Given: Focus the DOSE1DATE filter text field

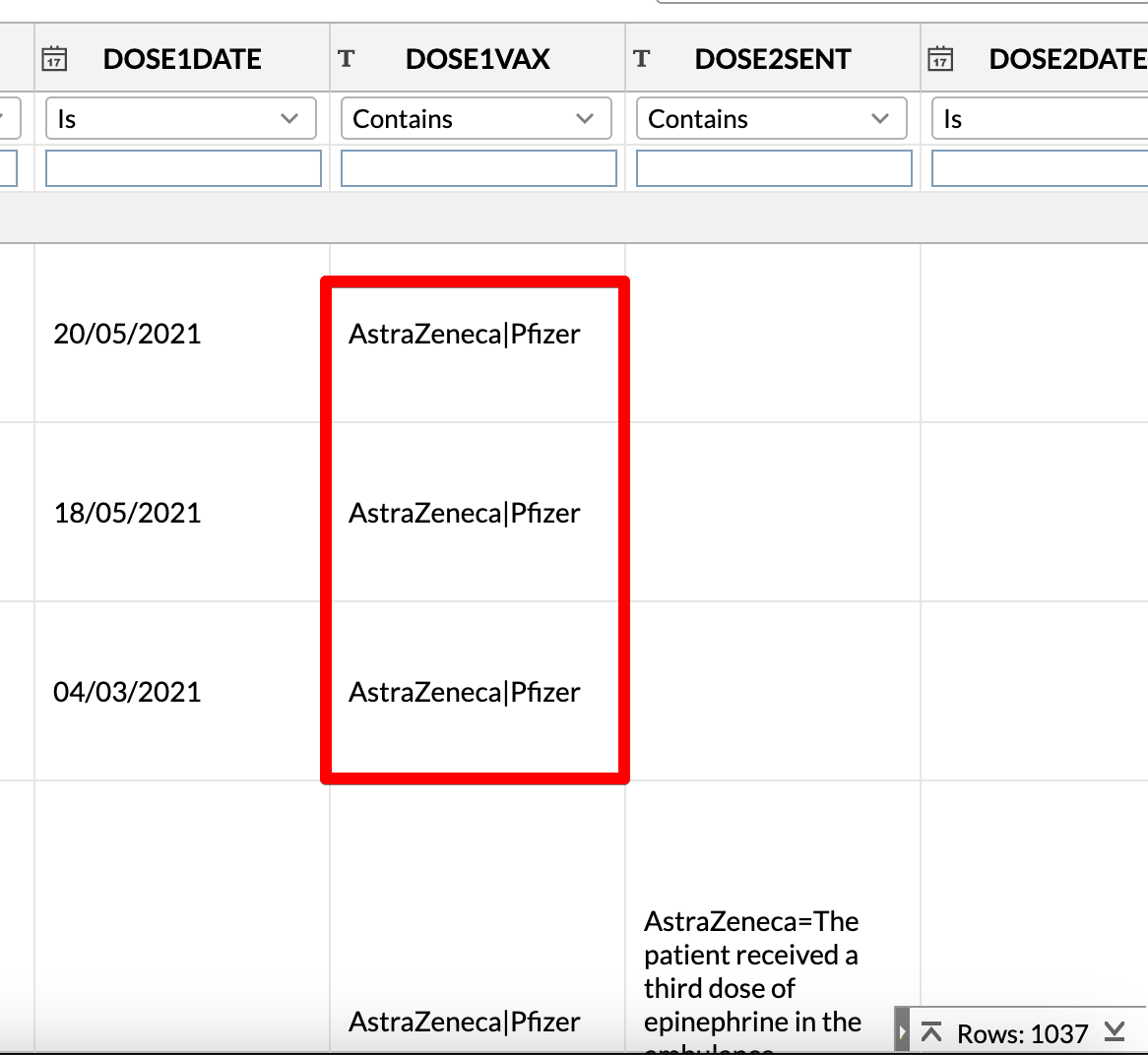Looking at the screenshot, I should click(x=183, y=168).
